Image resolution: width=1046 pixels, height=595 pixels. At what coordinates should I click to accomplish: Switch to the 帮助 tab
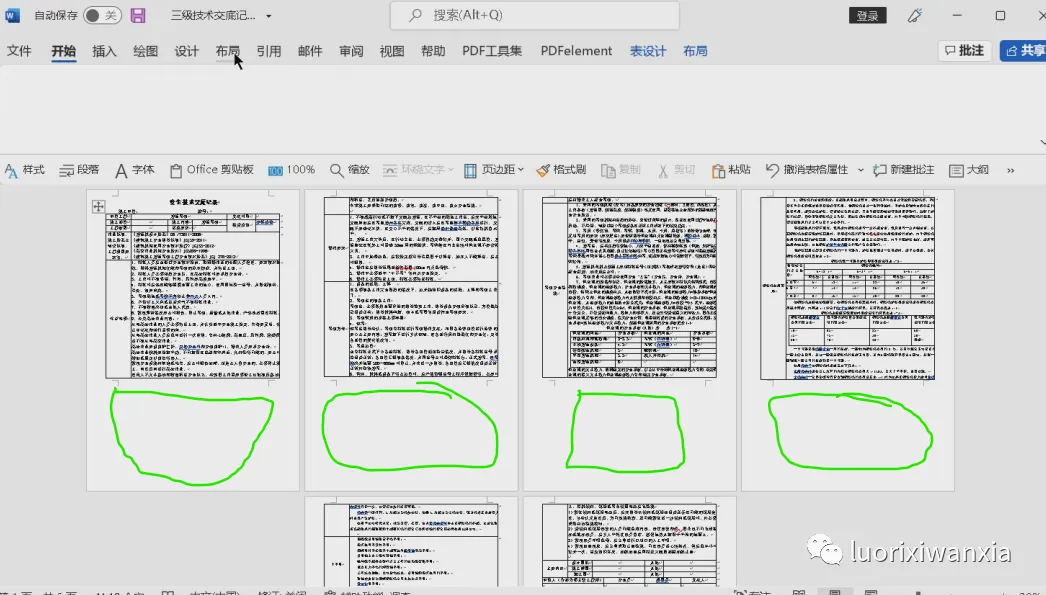coord(433,51)
